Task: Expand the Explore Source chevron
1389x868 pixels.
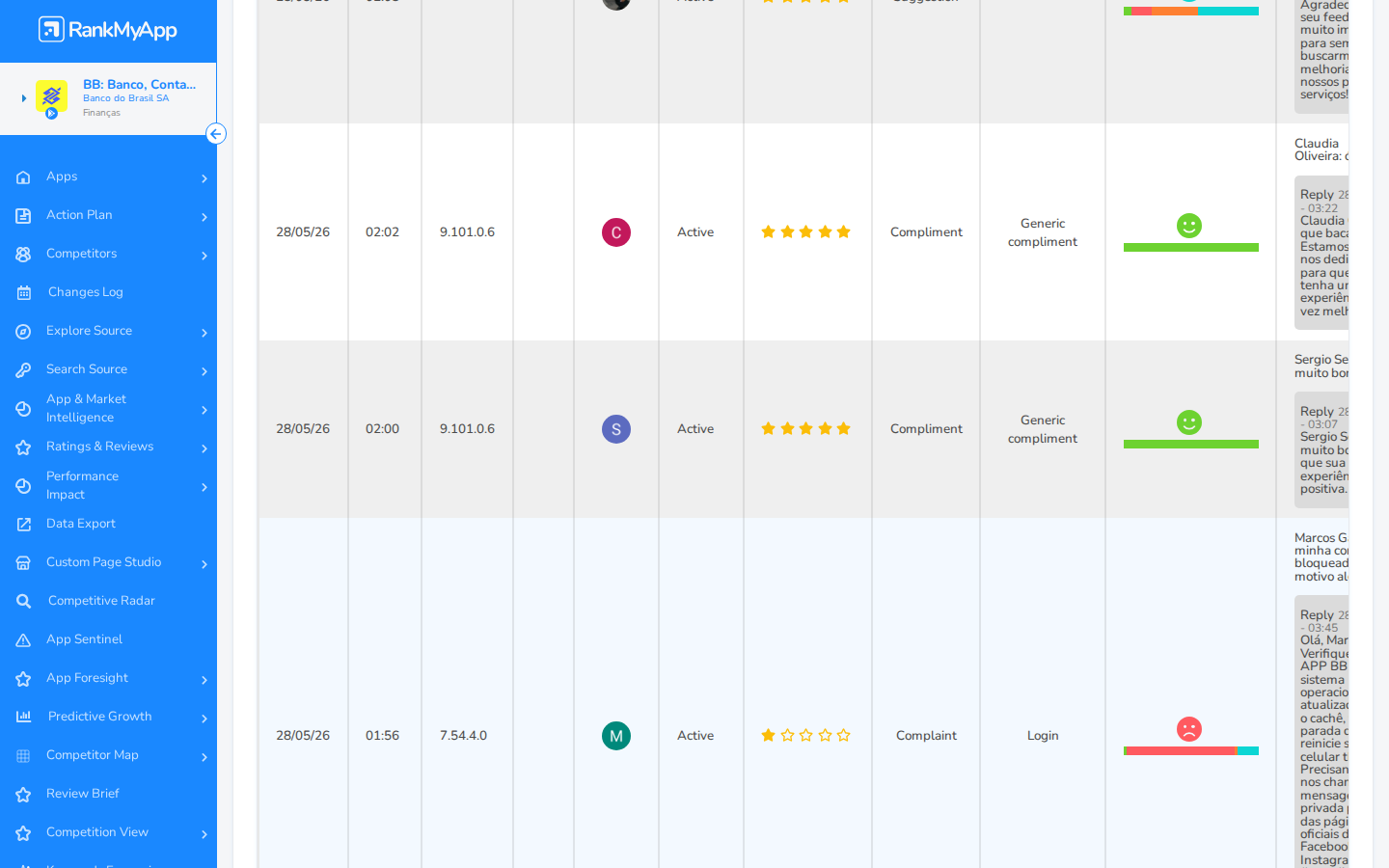Action: click(204, 333)
